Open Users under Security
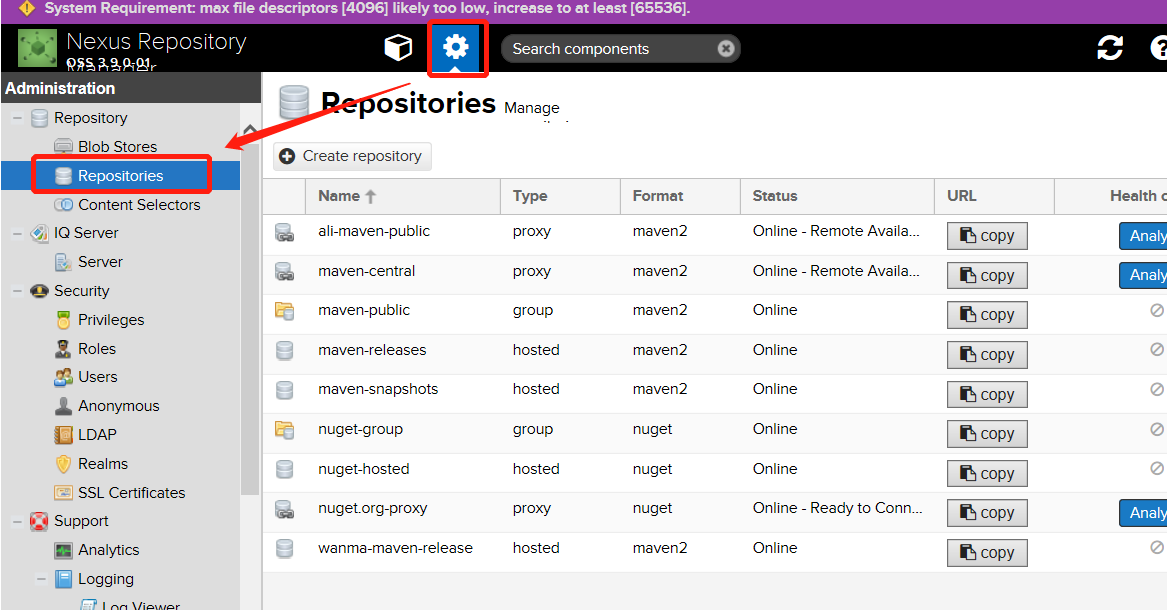1167x610 pixels. (97, 377)
